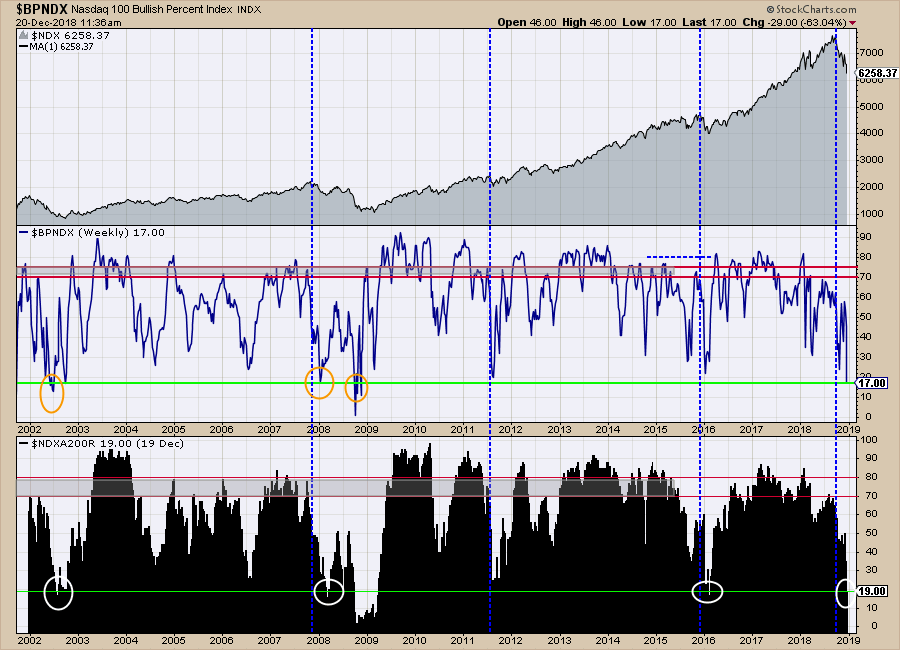Click the 20-Dec-2018 11:36am timestamp
Viewport: 900px width, 651px height.
click(x=69, y=22)
